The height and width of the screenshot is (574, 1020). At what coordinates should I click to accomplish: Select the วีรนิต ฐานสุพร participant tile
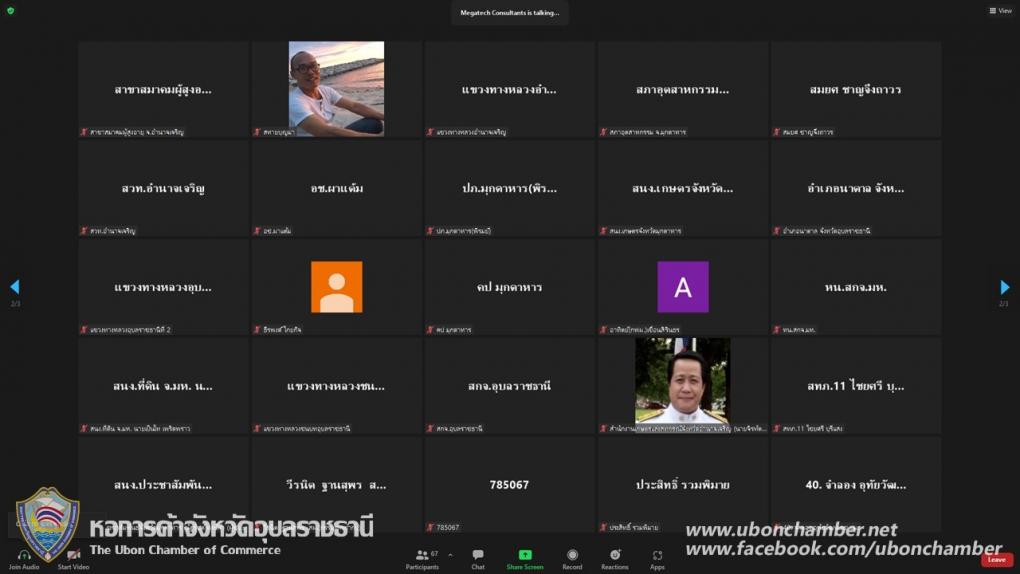pyautogui.click(x=336, y=485)
